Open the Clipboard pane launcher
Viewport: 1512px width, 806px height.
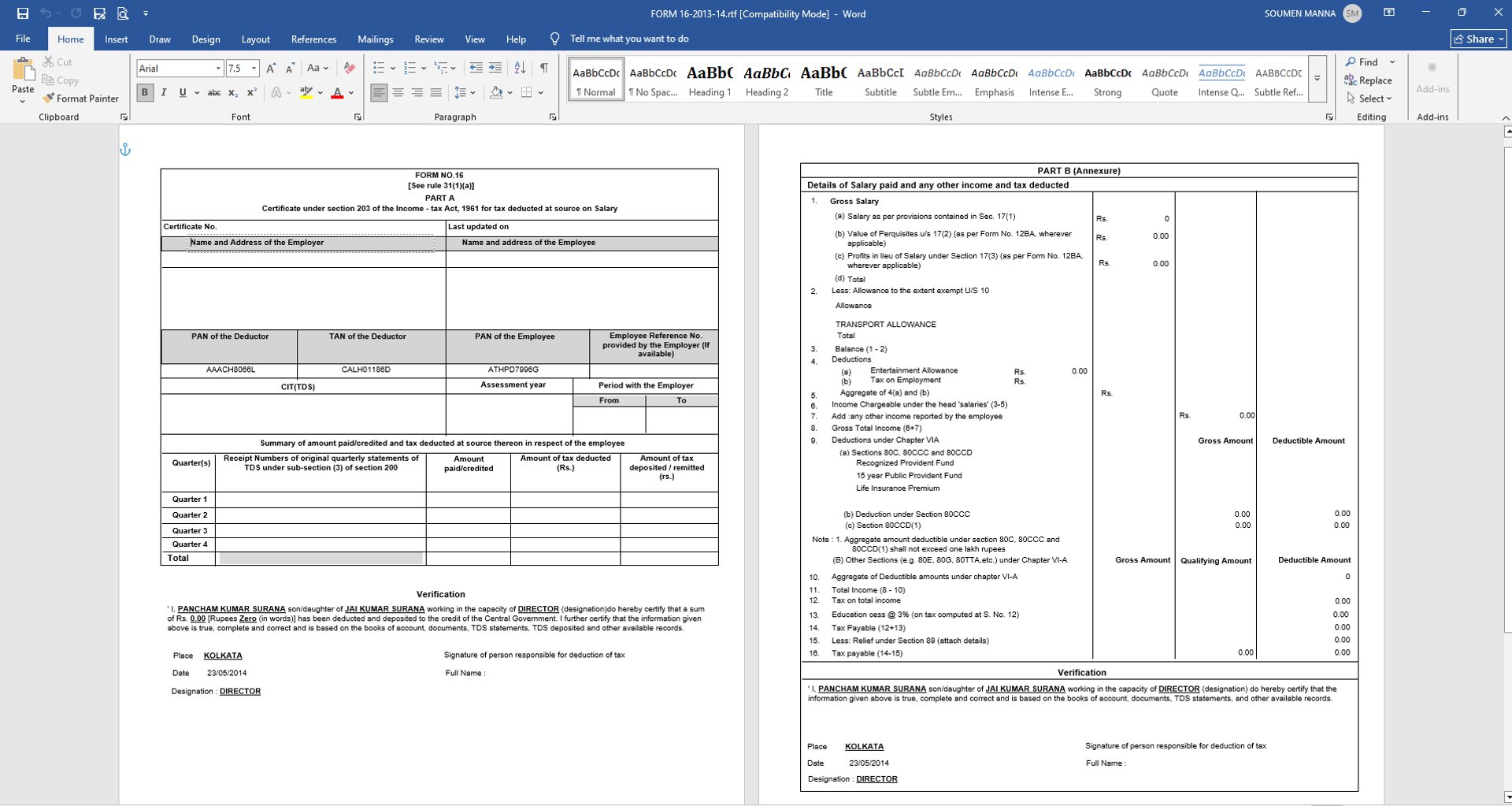coord(124,117)
